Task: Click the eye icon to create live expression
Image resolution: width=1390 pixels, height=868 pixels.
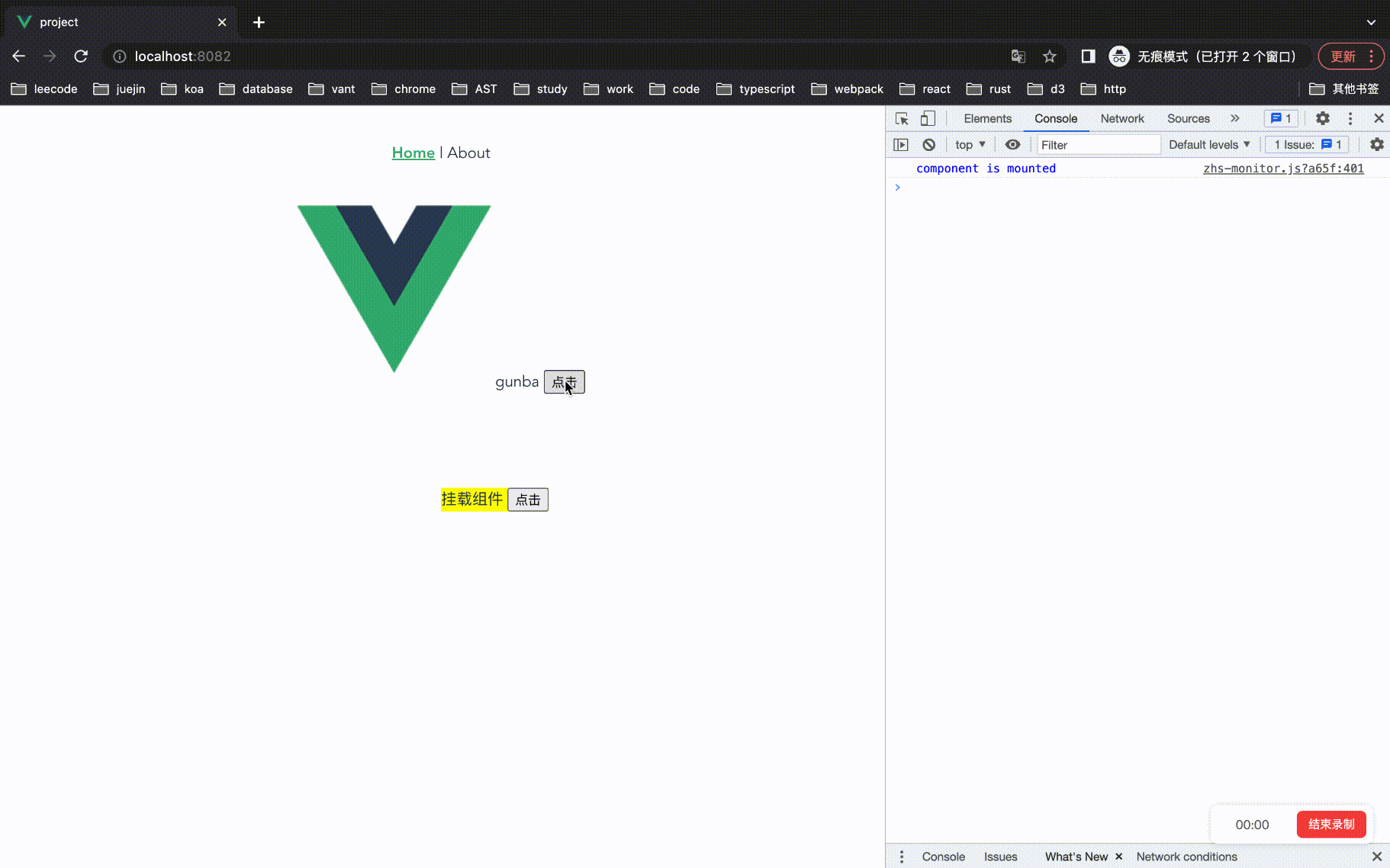Action: [1012, 144]
